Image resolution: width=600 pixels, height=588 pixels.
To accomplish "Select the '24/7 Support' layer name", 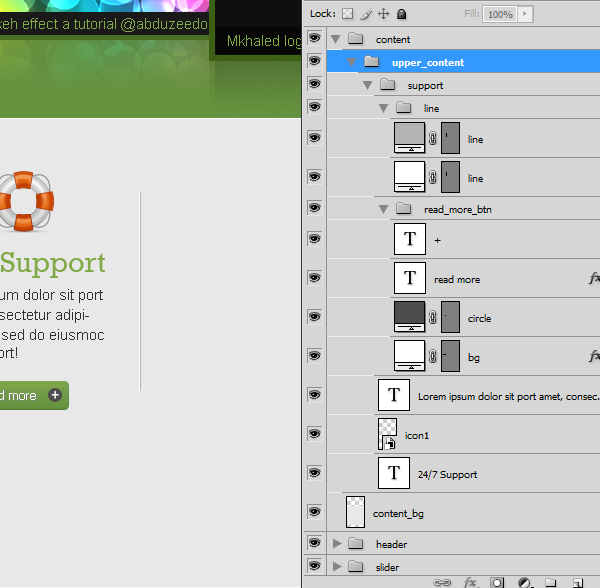I will 447,474.
